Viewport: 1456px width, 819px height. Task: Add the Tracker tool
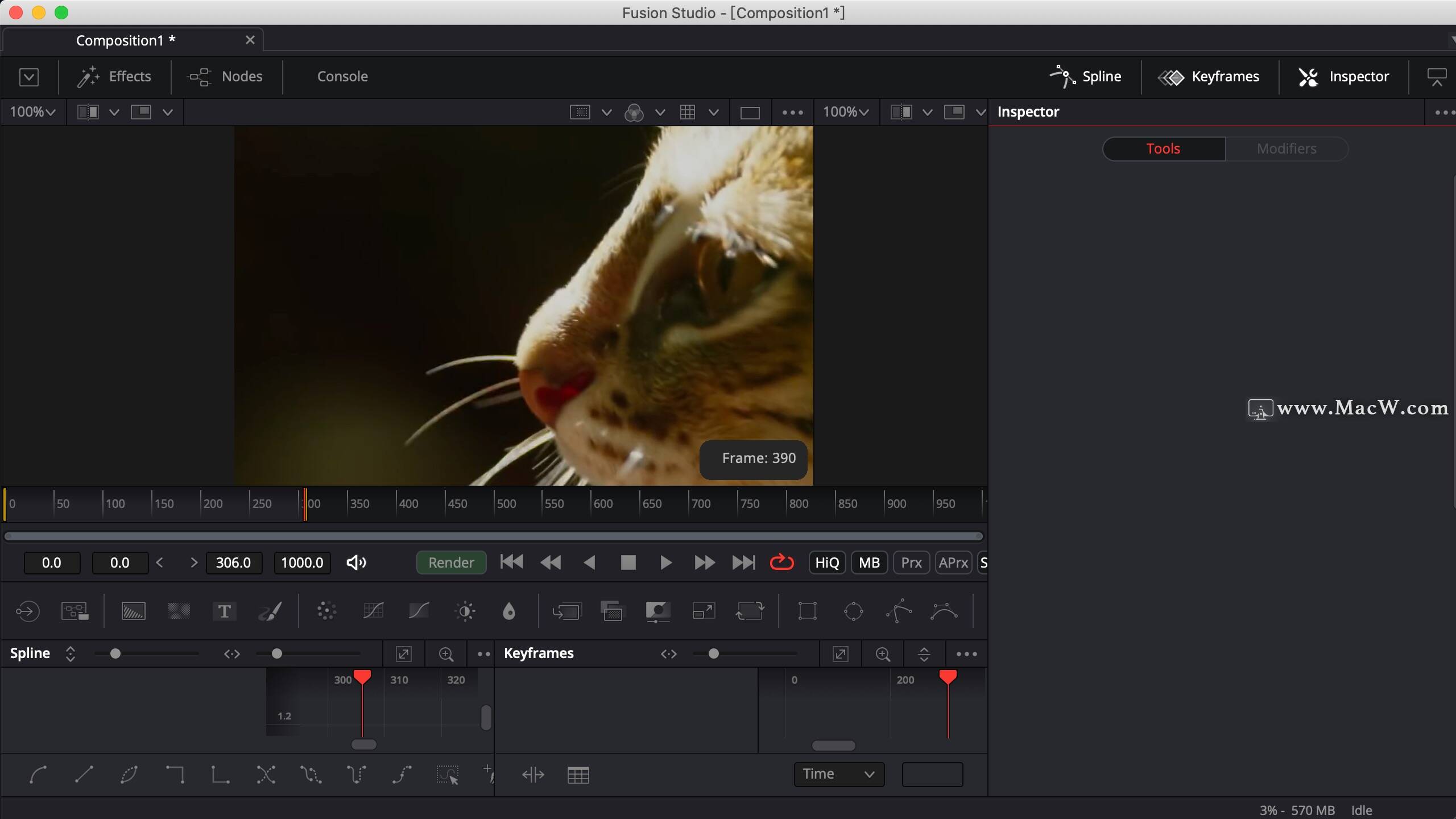coord(326,611)
